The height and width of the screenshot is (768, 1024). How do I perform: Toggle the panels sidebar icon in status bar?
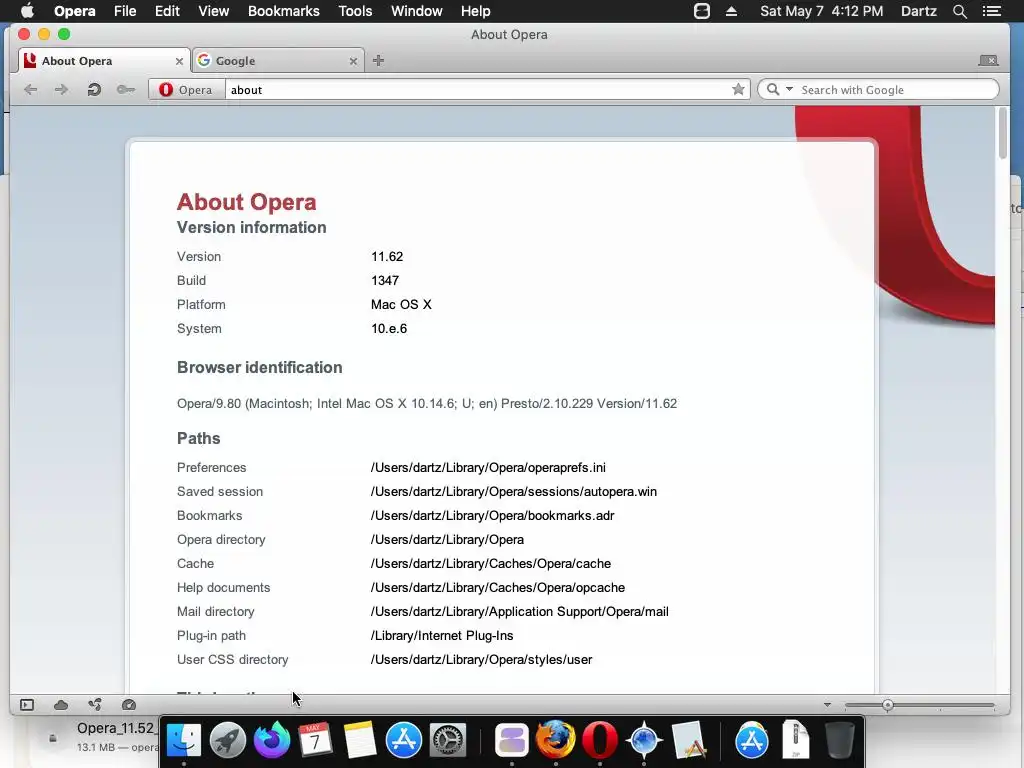(27, 705)
